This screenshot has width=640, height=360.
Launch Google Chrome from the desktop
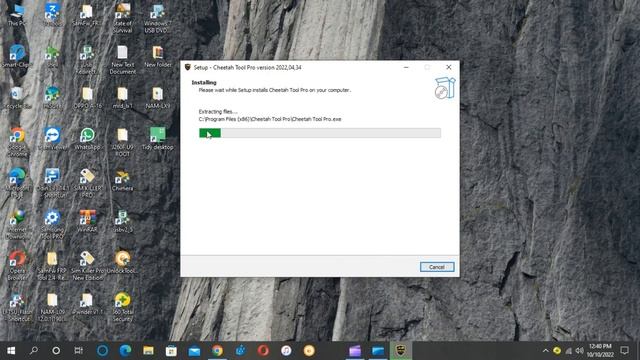tap(17, 142)
